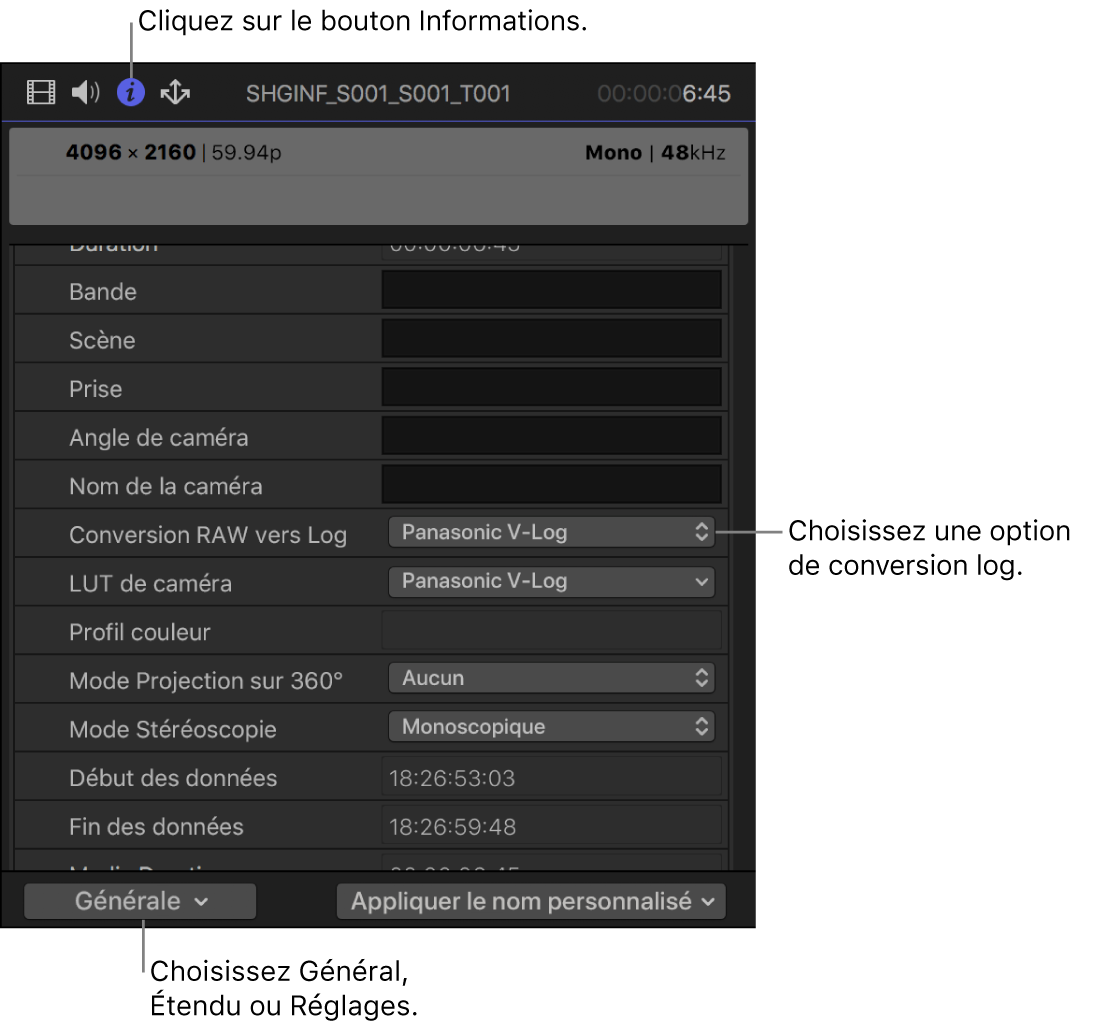This screenshot has height=1027, width=1099.
Task: Expand the LUT de caméra menu
Action: (x=551, y=581)
